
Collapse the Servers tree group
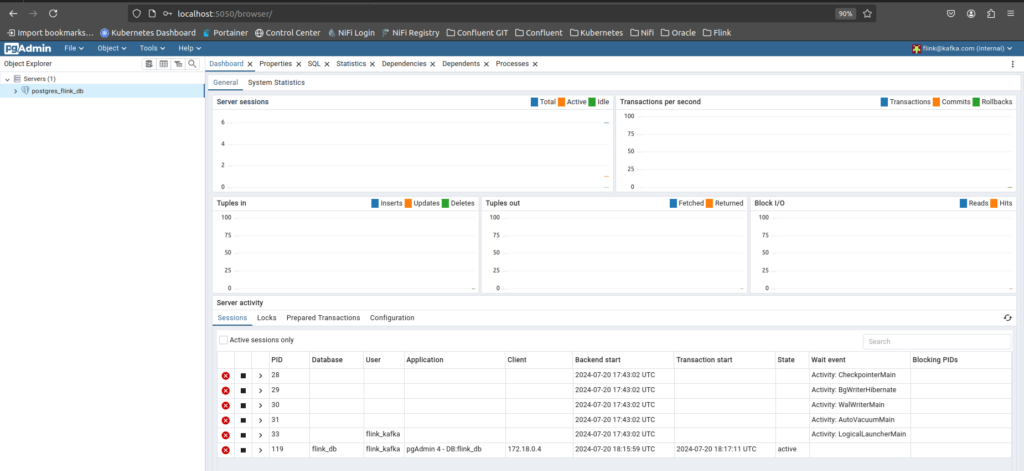[x=7, y=78]
